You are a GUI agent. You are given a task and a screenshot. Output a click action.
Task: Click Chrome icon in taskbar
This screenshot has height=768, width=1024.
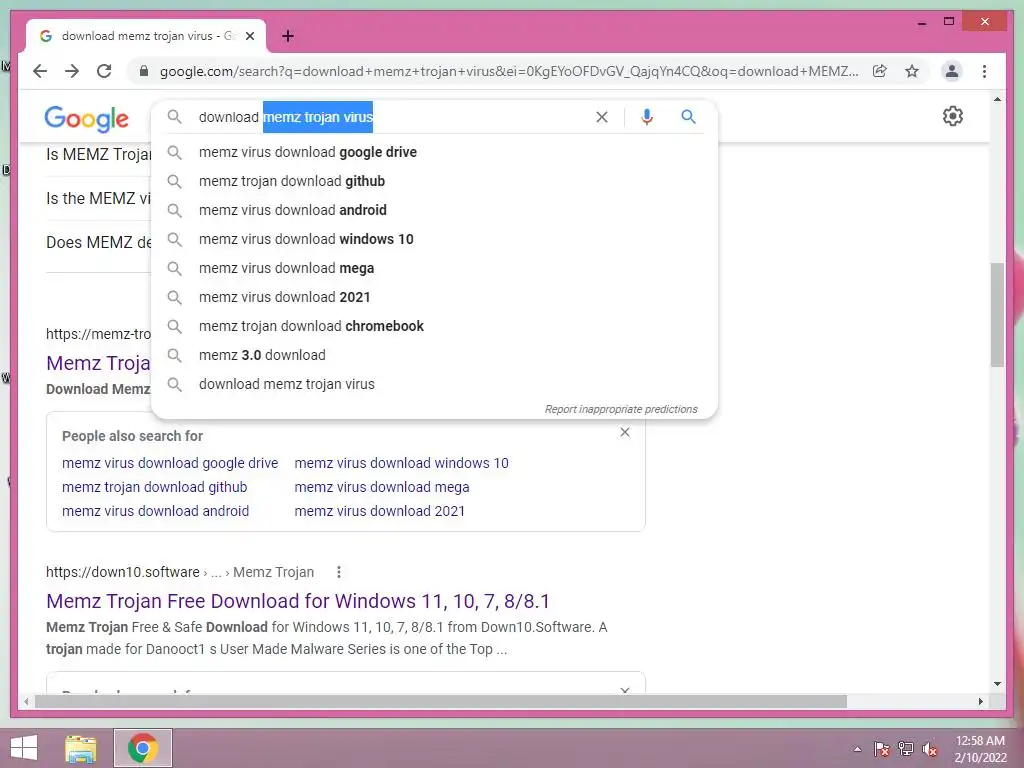(142, 748)
